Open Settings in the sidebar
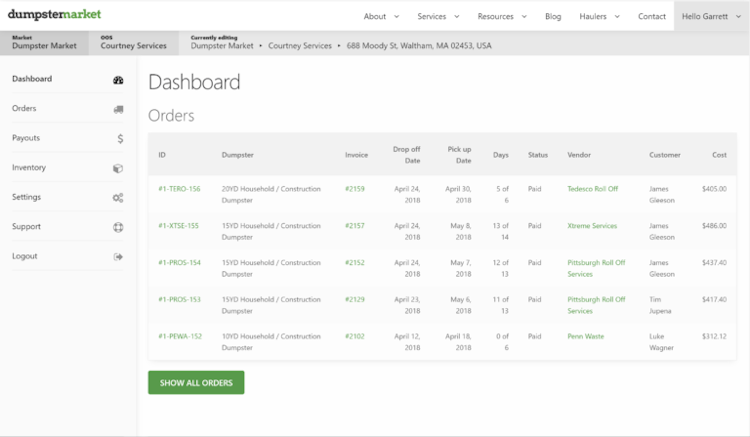 [26, 197]
